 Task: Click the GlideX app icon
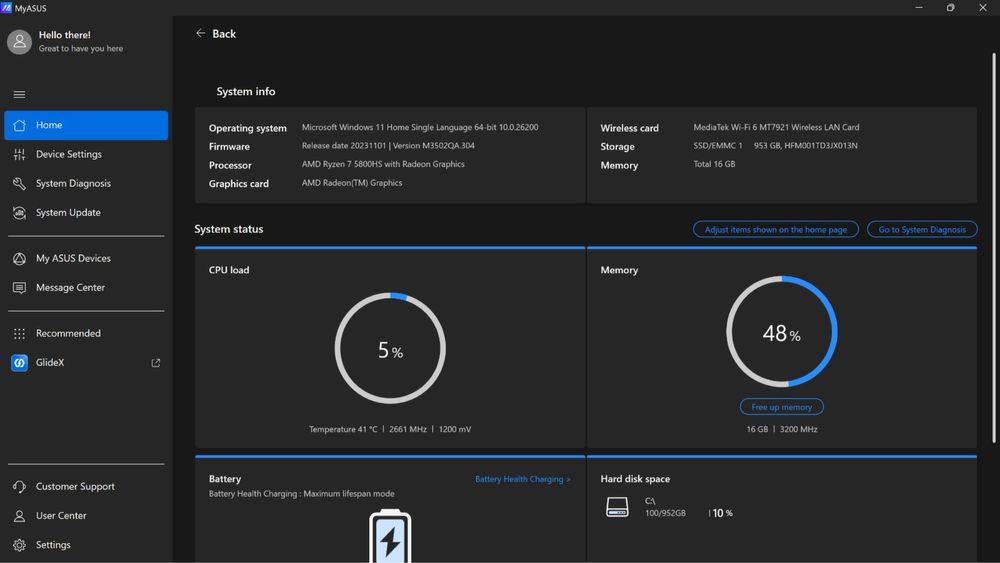(x=19, y=363)
